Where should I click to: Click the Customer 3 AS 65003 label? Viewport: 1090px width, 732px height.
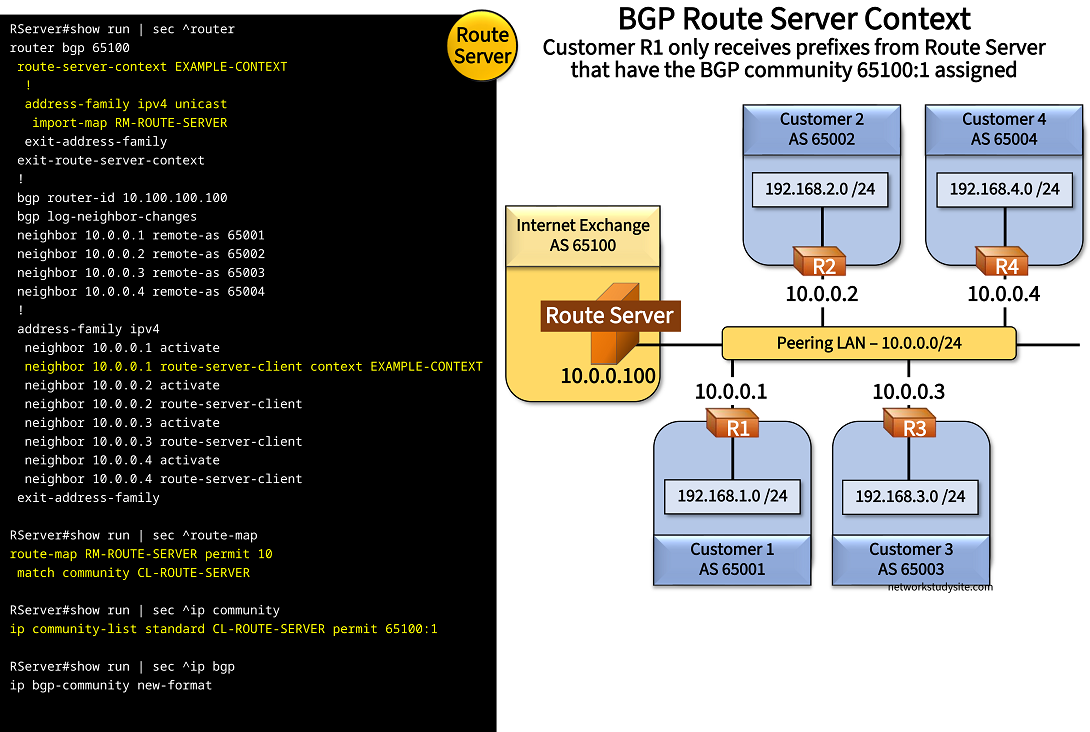(910, 559)
